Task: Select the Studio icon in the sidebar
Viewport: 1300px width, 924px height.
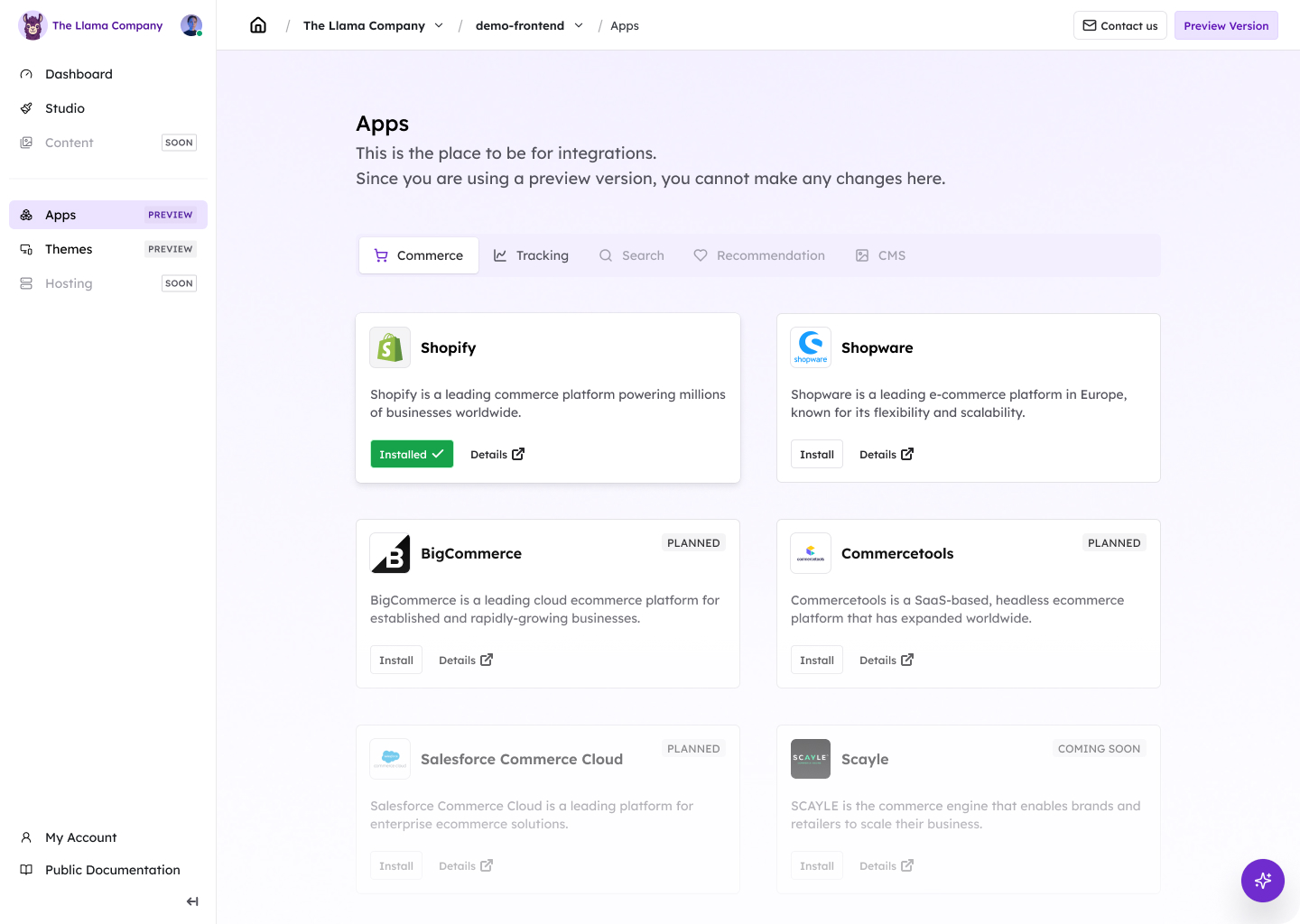Action: click(x=26, y=107)
